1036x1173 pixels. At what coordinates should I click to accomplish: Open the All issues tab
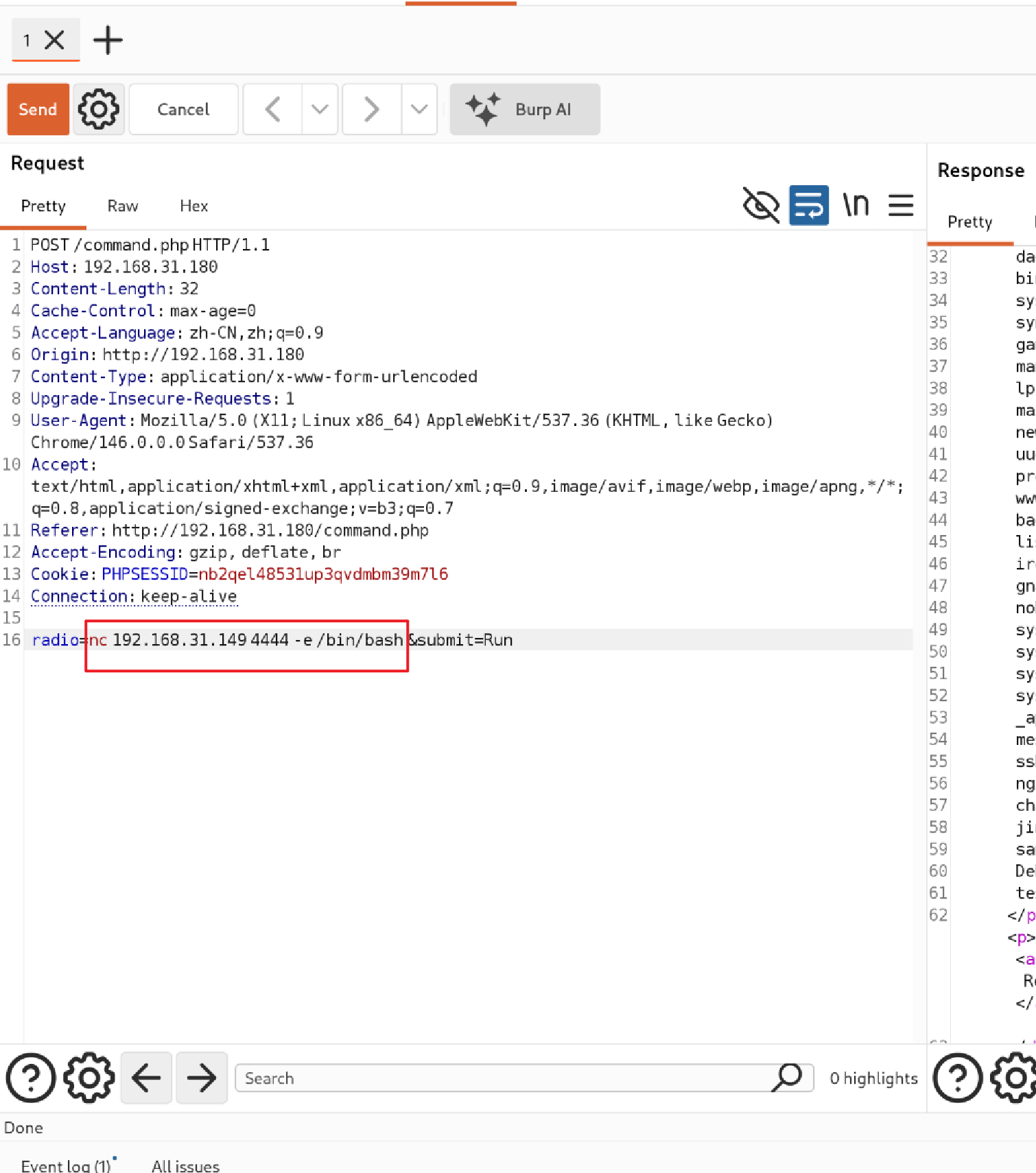pos(185,1165)
